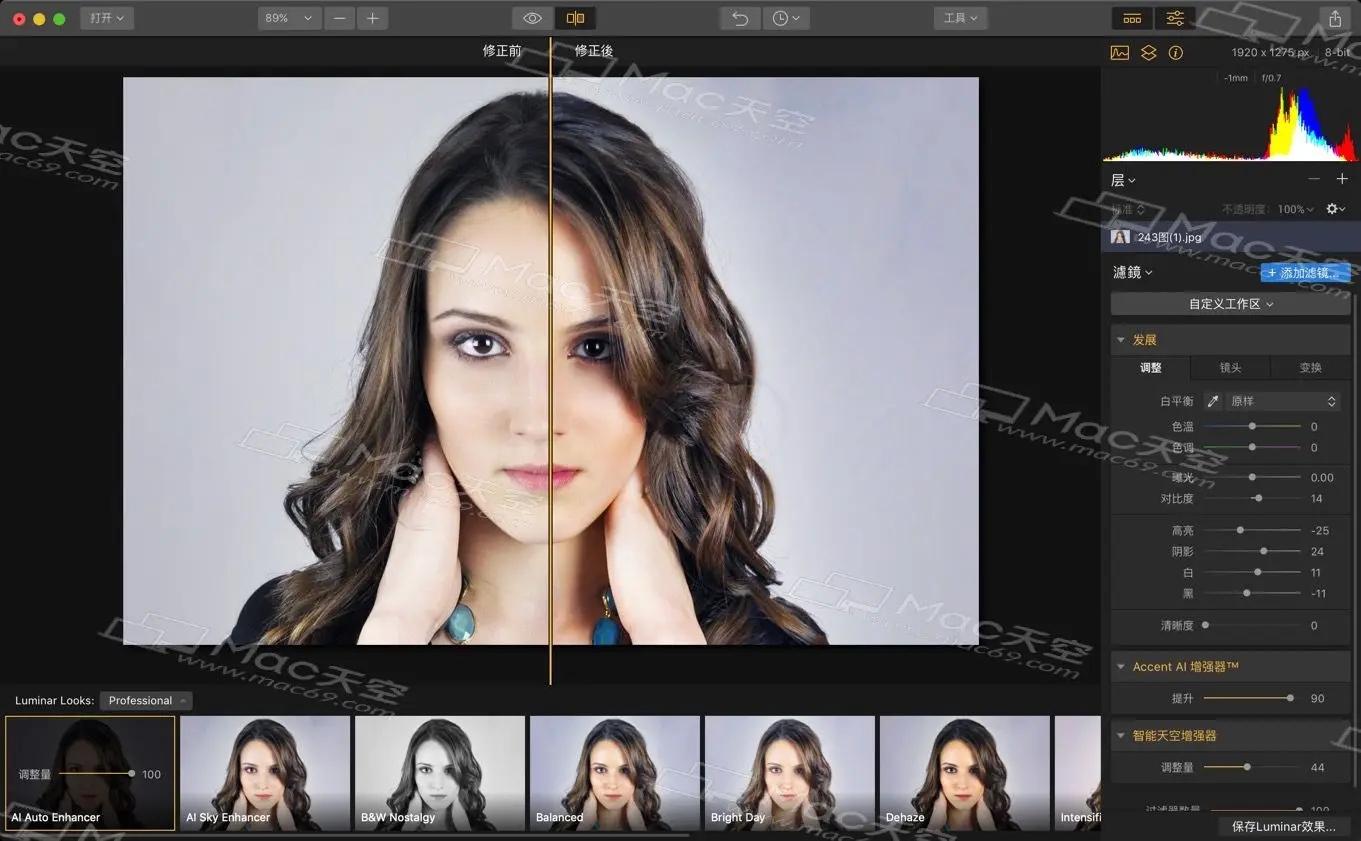
Task: Add new layer with plus icon
Action: coord(1342,179)
